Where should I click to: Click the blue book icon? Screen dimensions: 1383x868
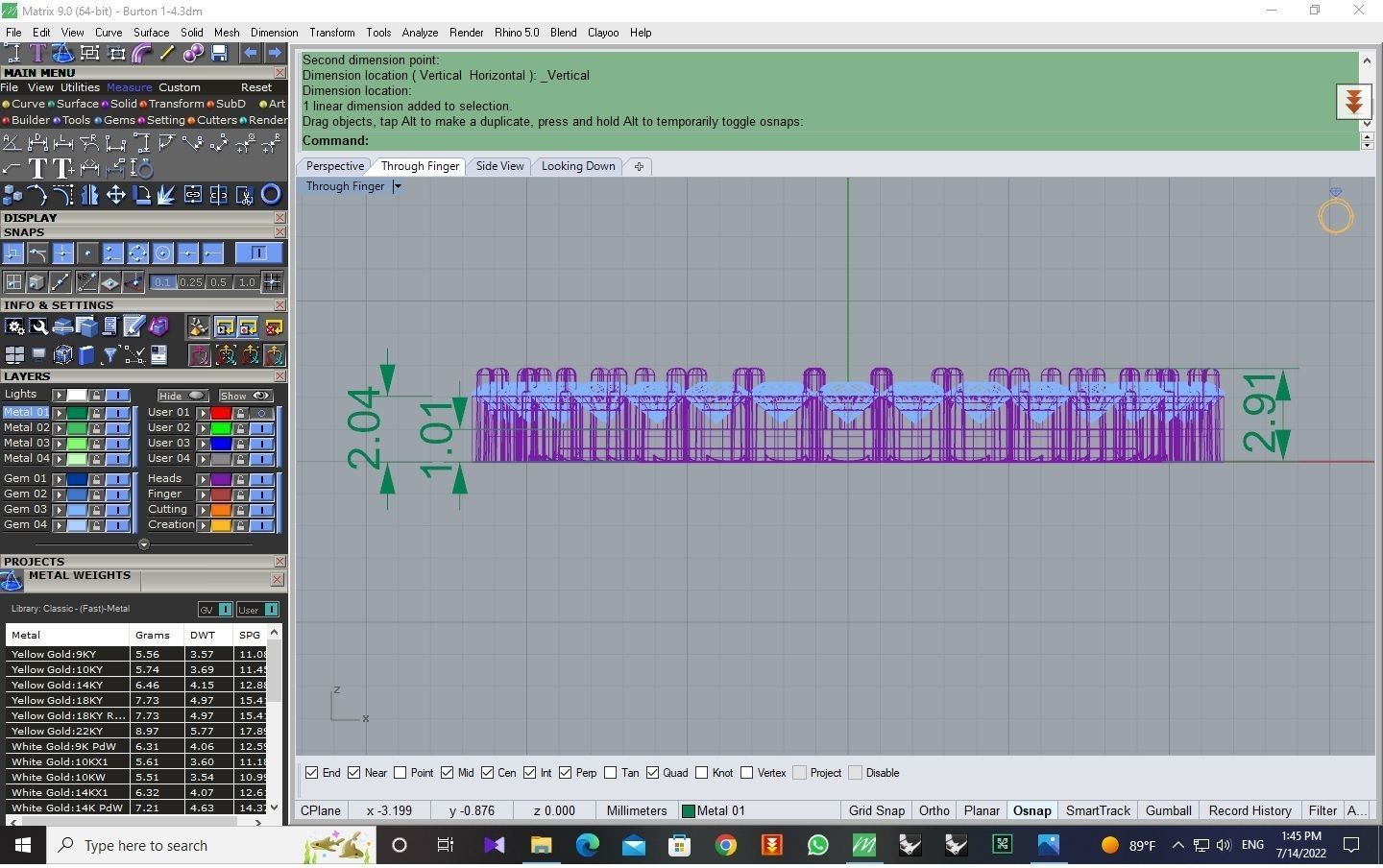tap(86, 355)
